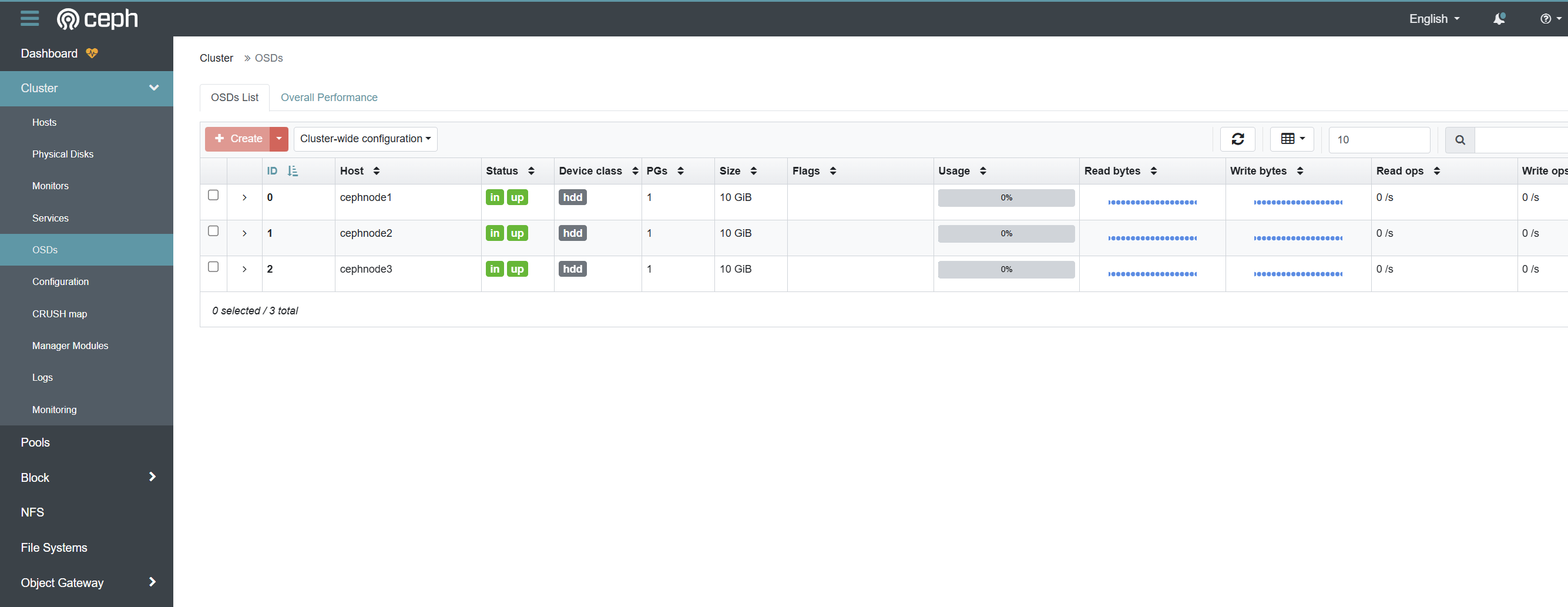The image size is (1568, 607).
Task: Click the 0% usage bar for cephnode1
Action: point(1006,198)
